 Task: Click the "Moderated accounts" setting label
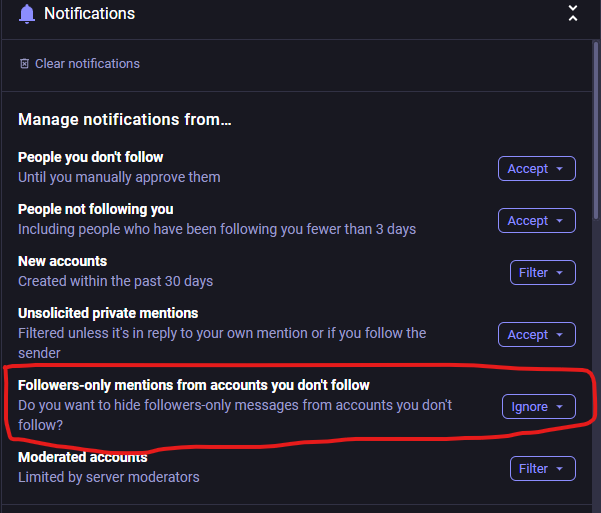point(83,458)
